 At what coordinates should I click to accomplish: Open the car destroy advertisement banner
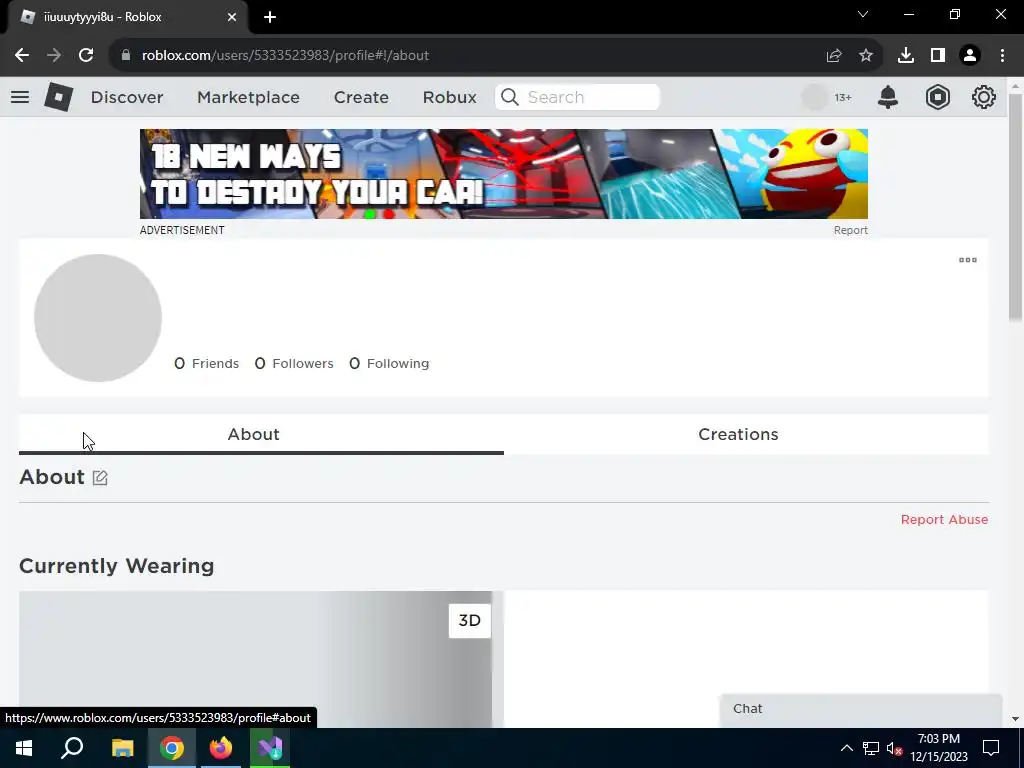[x=504, y=174]
